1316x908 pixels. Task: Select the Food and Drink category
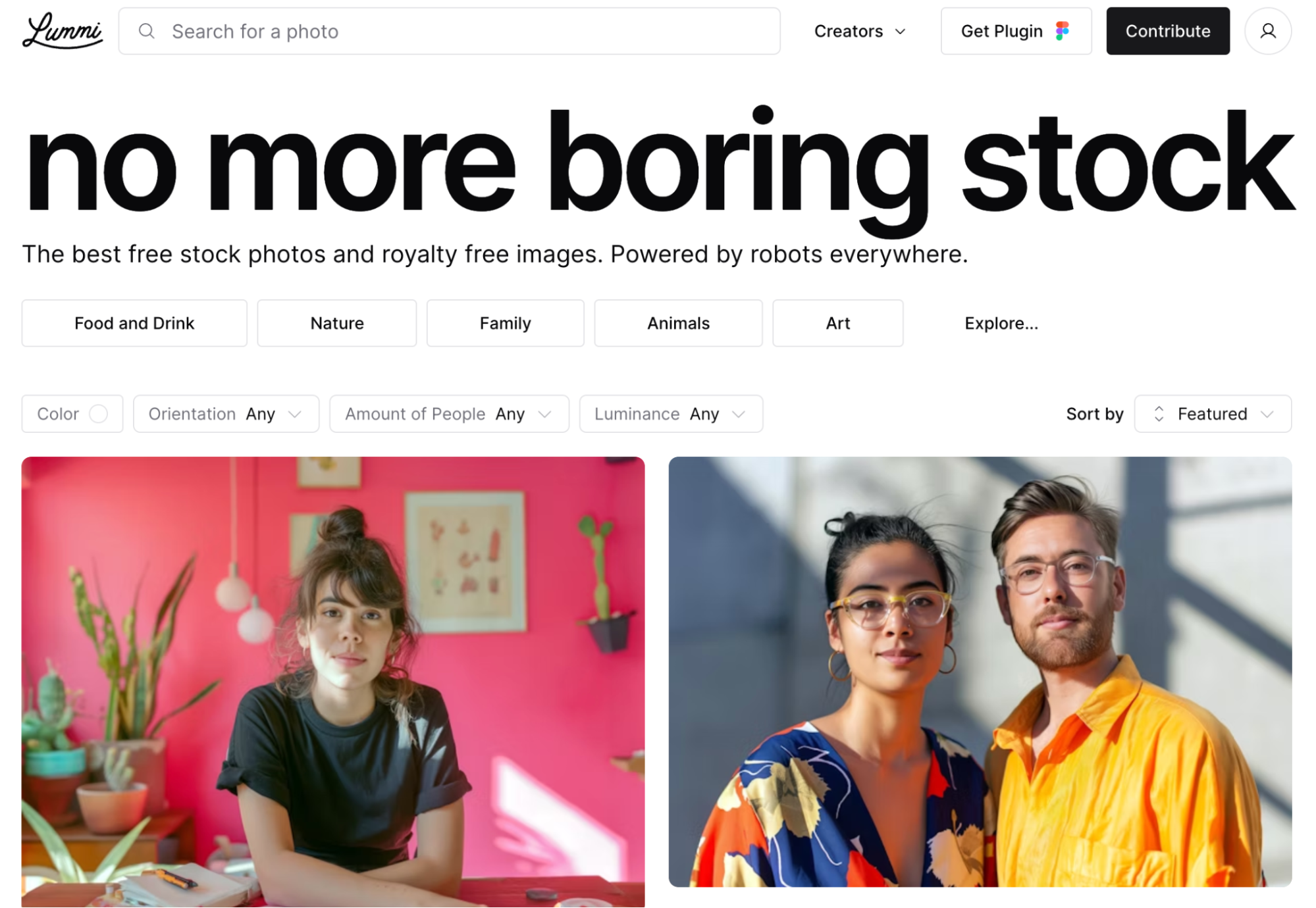134,323
